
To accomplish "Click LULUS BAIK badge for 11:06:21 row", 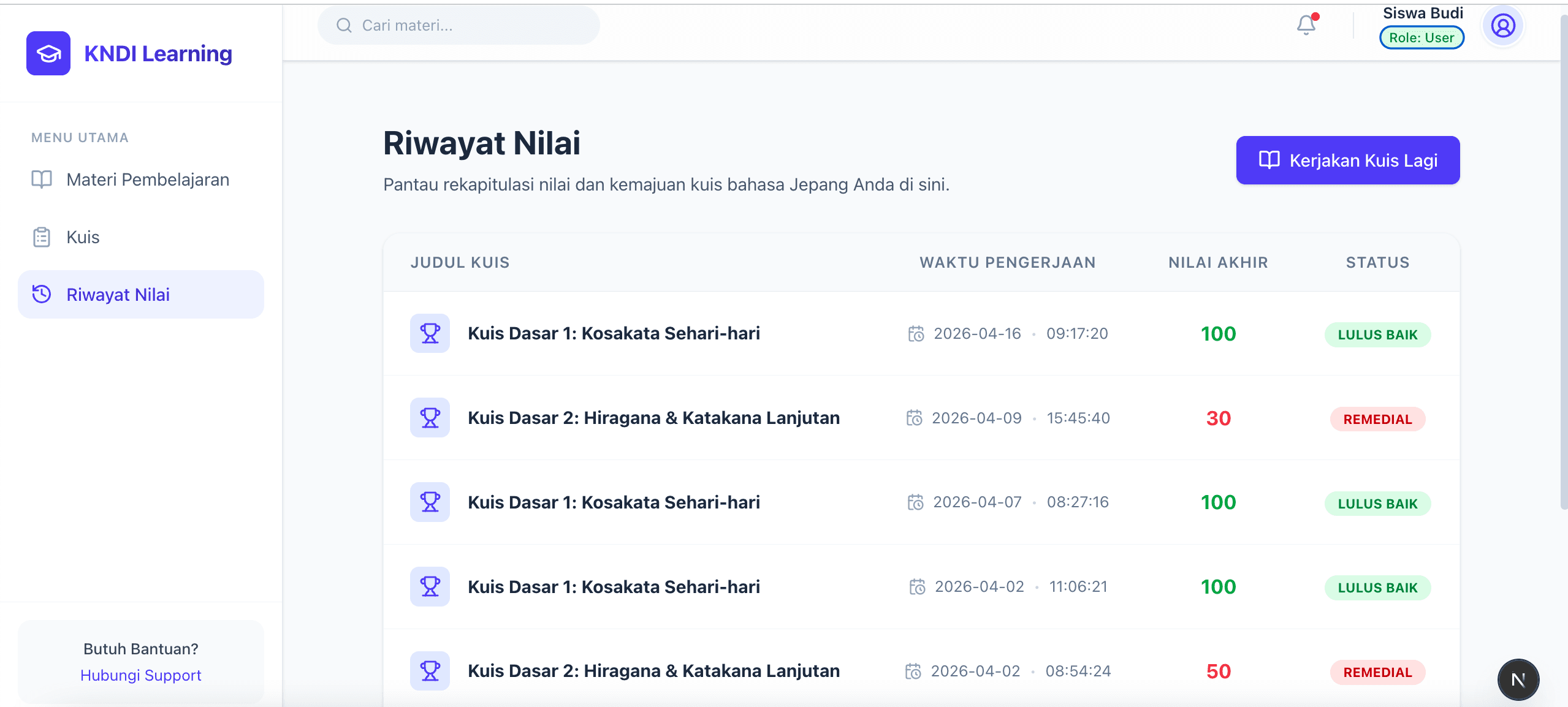I will [x=1378, y=588].
